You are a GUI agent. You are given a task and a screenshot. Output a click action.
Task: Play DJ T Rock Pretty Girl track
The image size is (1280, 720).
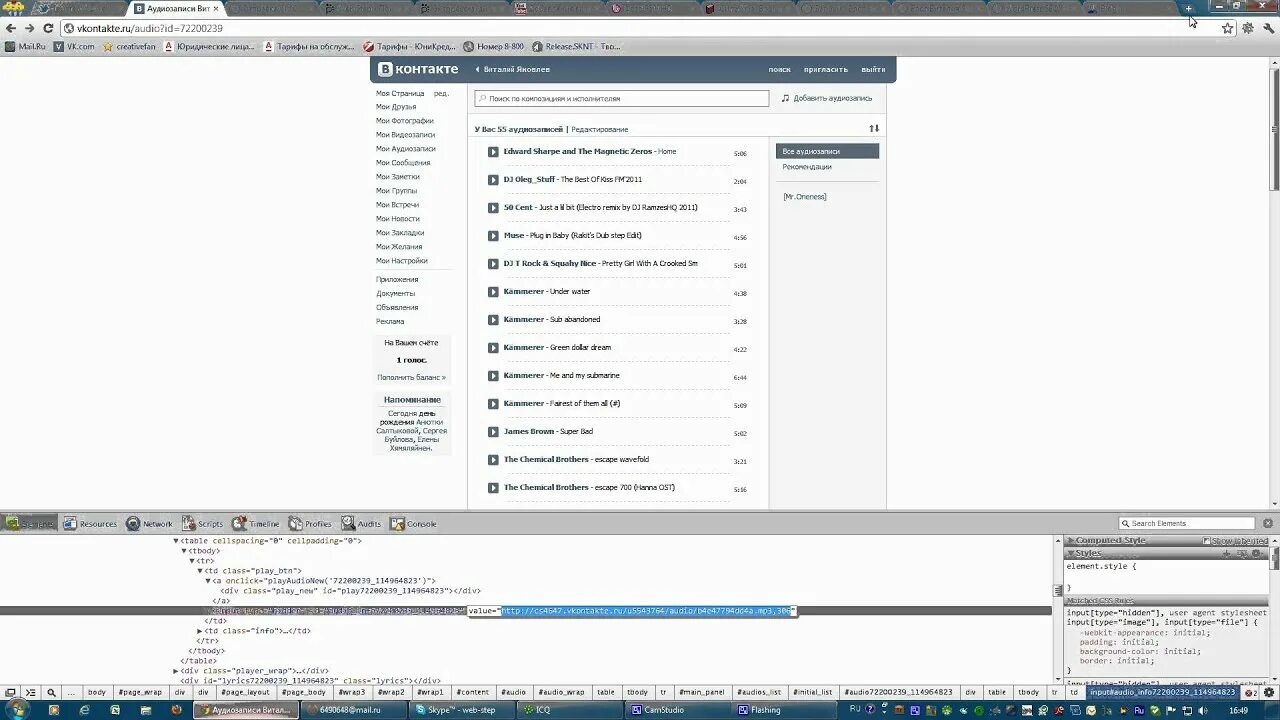click(x=493, y=264)
